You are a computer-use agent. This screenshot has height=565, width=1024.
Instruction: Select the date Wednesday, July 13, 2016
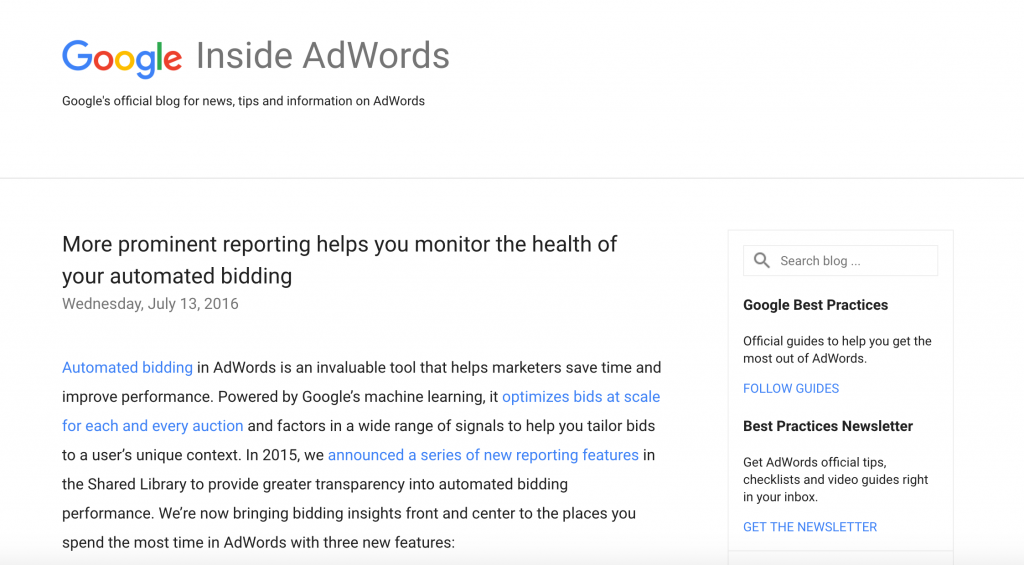(x=150, y=304)
